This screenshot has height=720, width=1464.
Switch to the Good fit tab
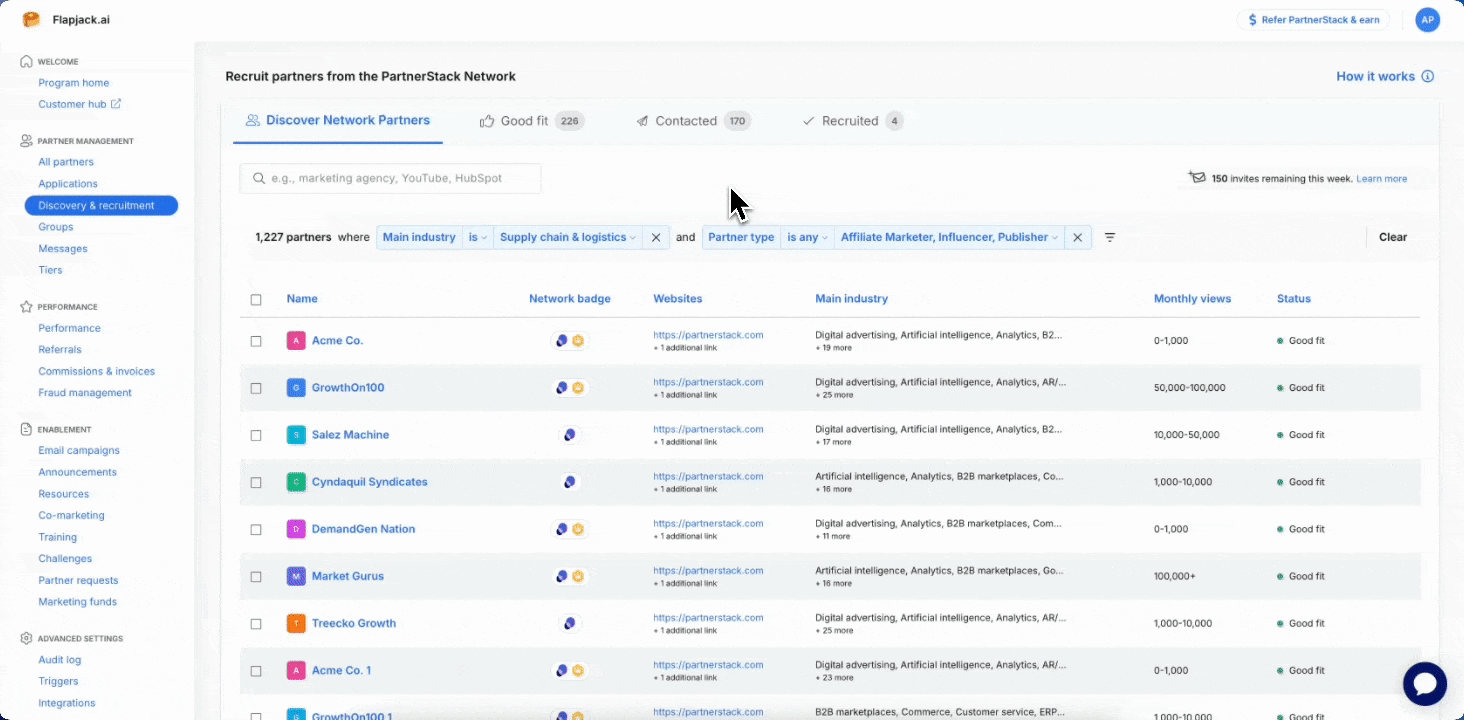[532, 121]
